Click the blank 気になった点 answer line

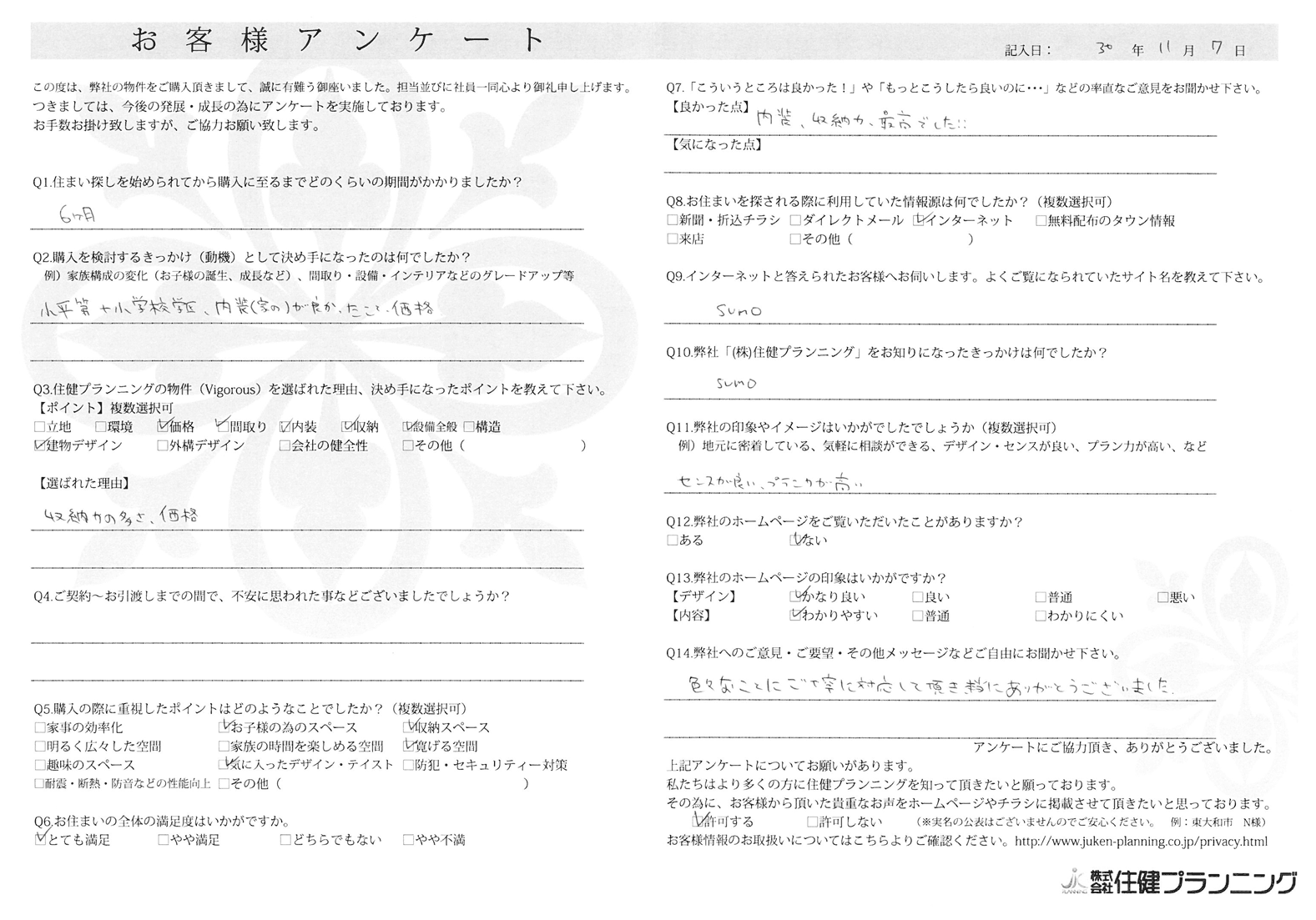click(x=940, y=163)
